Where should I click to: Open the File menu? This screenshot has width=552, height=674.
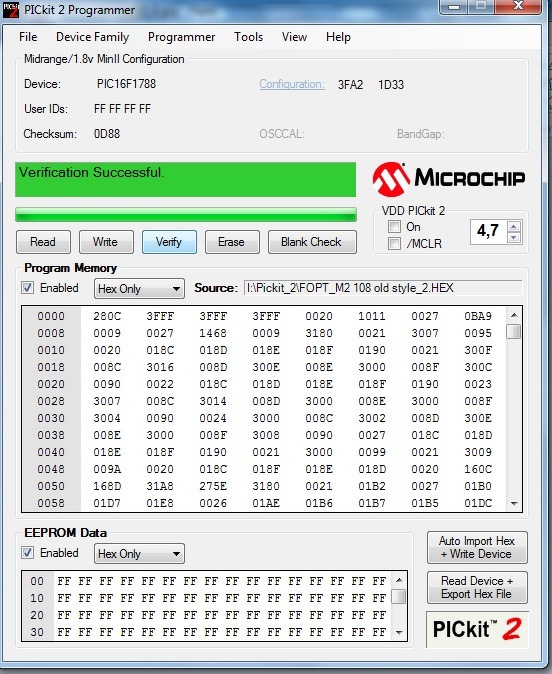pyautogui.click(x=28, y=37)
